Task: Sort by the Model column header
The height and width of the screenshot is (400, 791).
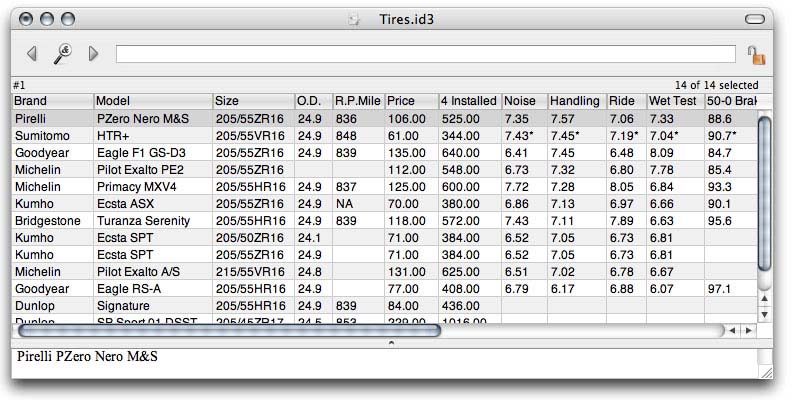Action: point(153,101)
